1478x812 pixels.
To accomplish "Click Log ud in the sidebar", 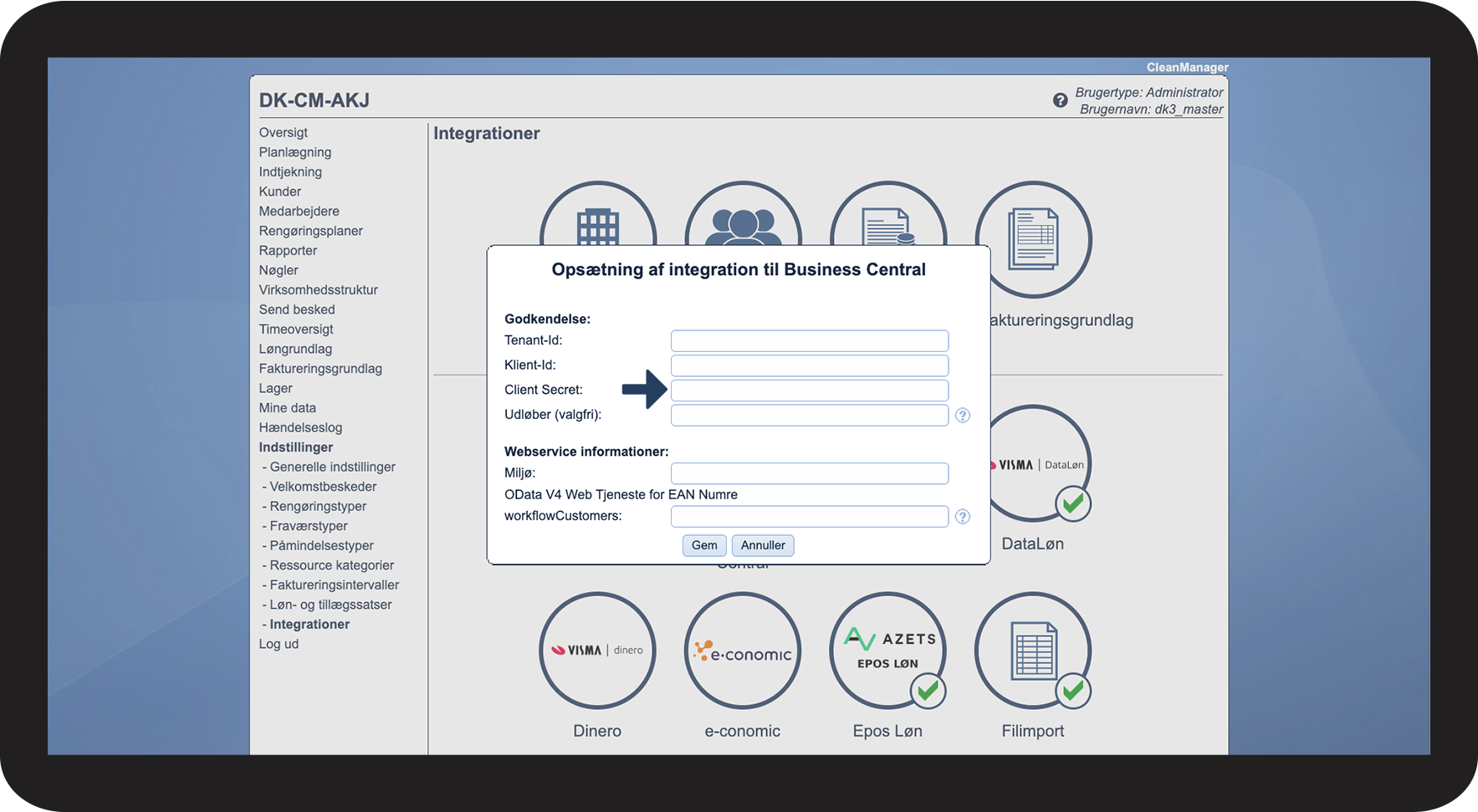I will tap(279, 644).
